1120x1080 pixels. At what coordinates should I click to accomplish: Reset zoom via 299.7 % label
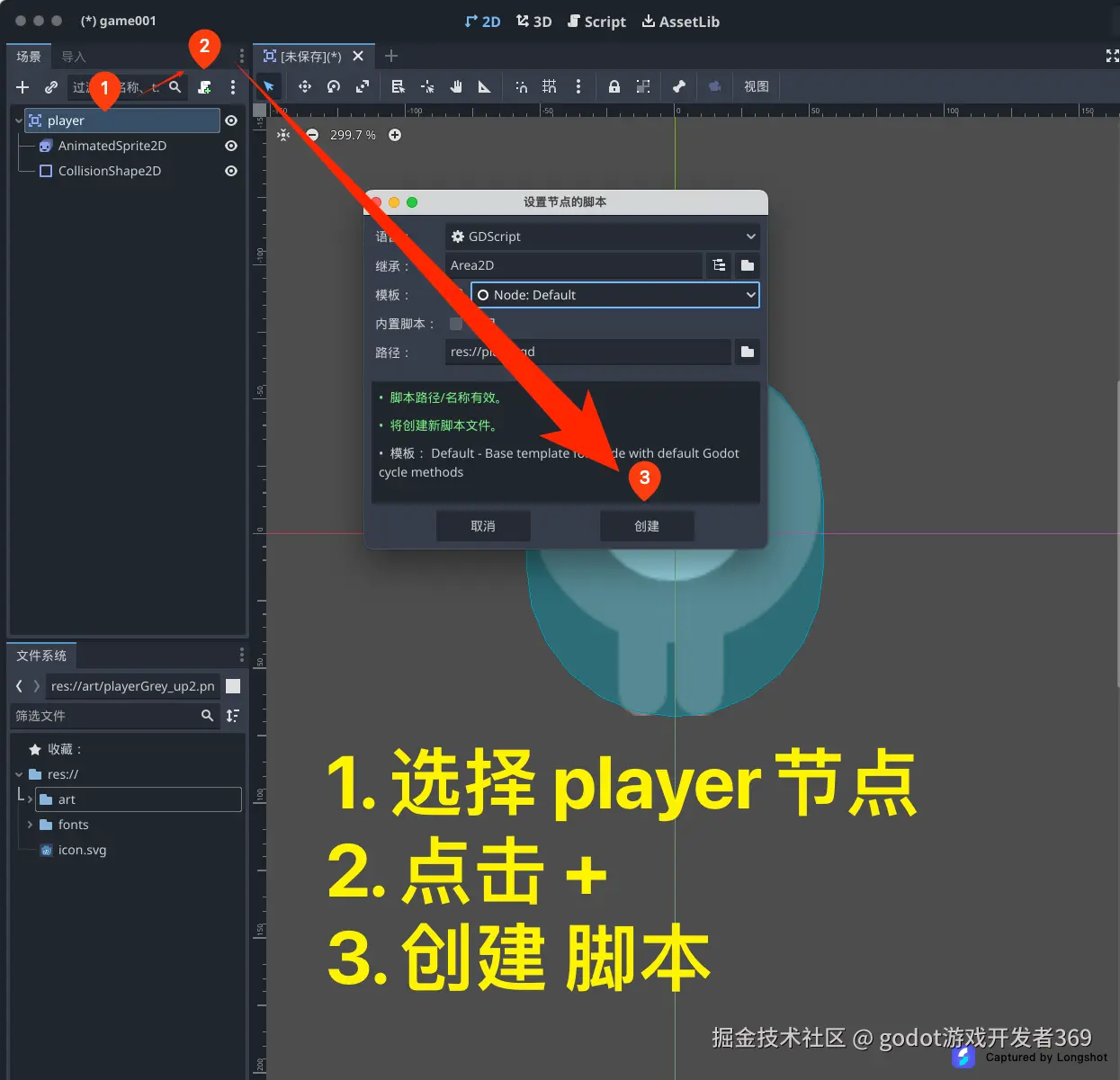[353, 135]
